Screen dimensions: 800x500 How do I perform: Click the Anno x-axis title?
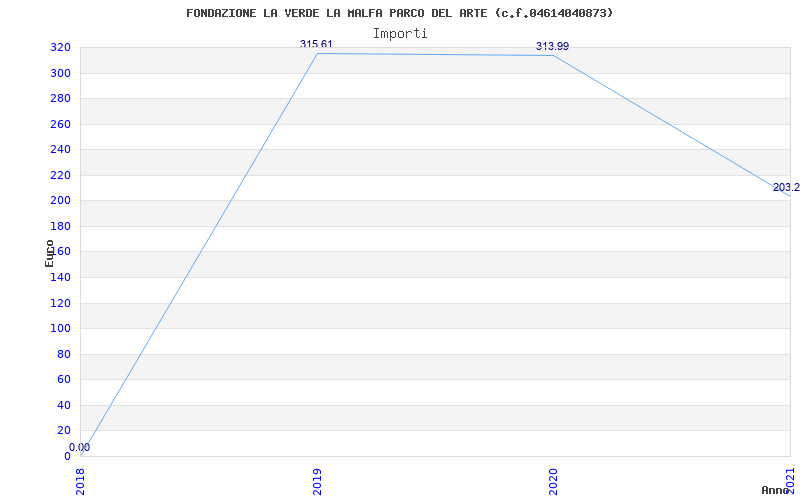tap(775, 490)
